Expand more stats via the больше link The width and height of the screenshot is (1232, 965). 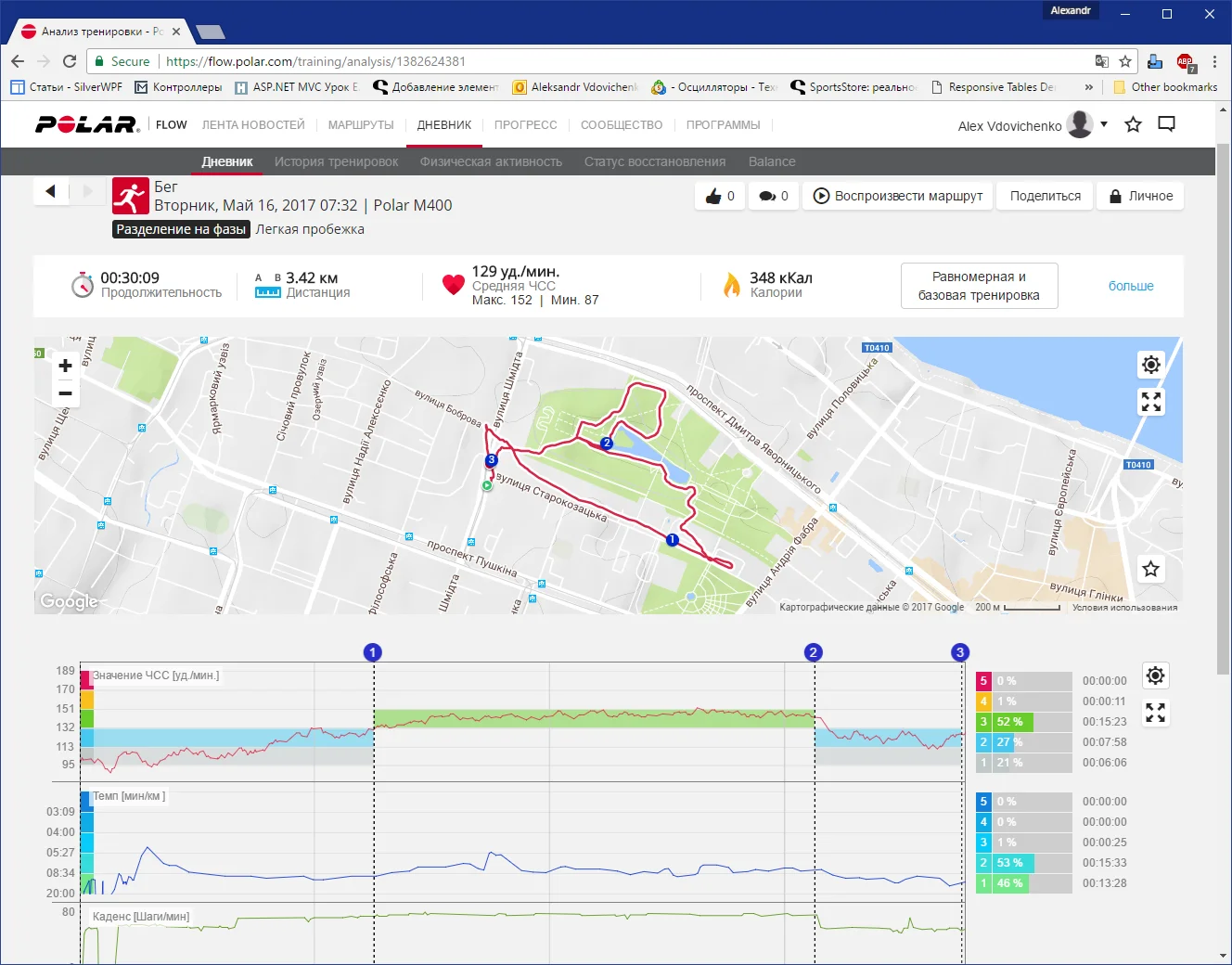click(1131, 286)
